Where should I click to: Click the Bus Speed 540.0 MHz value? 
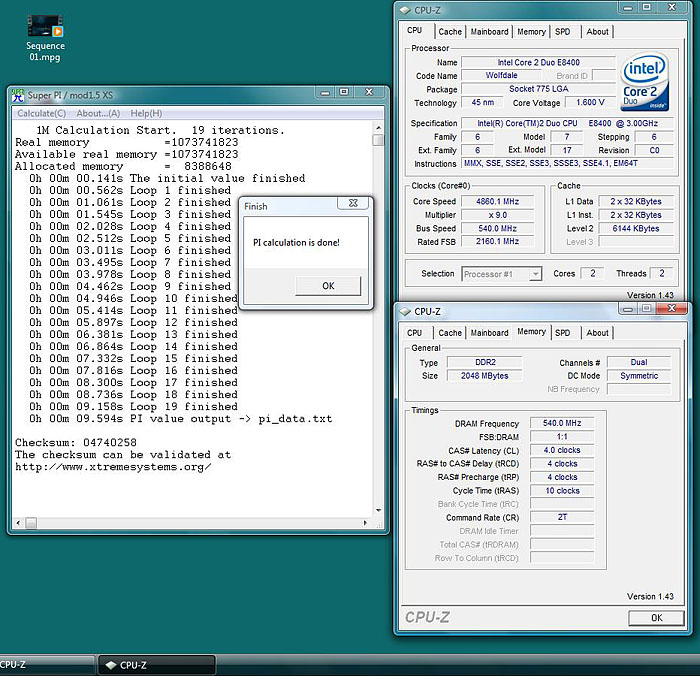(x=497, y=229)
